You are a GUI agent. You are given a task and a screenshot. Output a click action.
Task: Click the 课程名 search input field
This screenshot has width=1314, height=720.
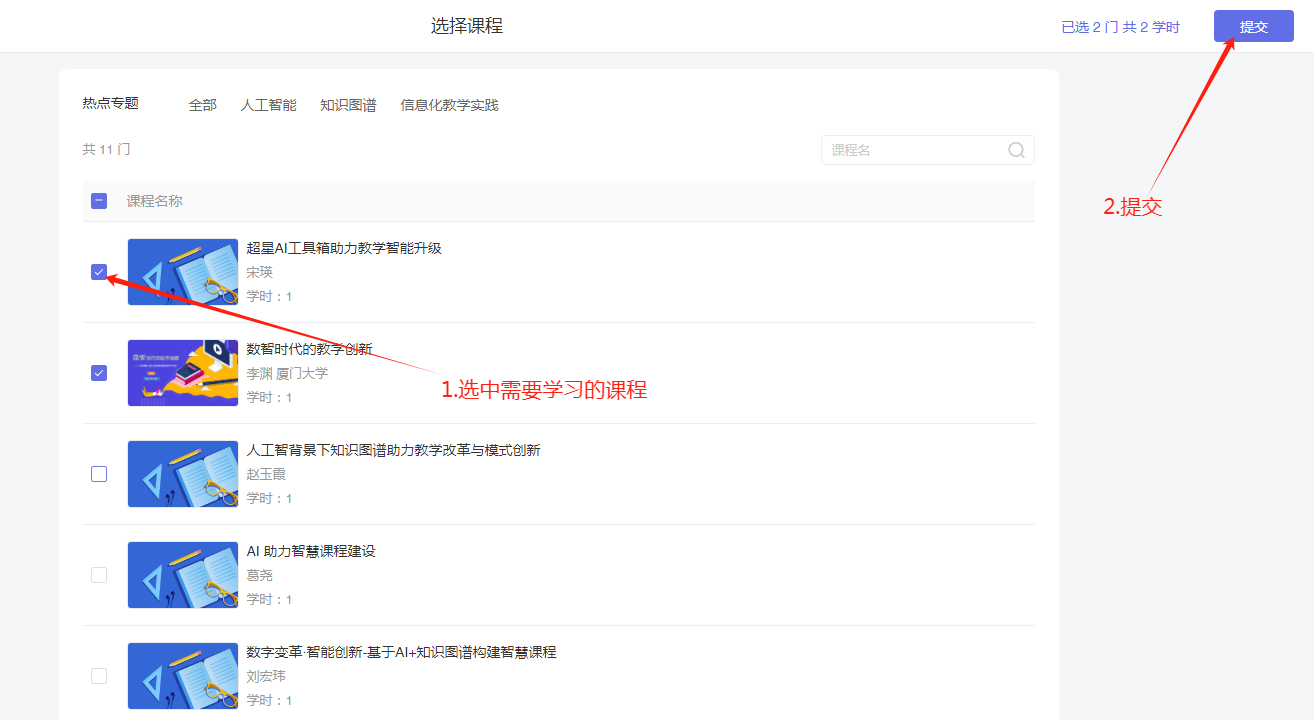point(910,150)
